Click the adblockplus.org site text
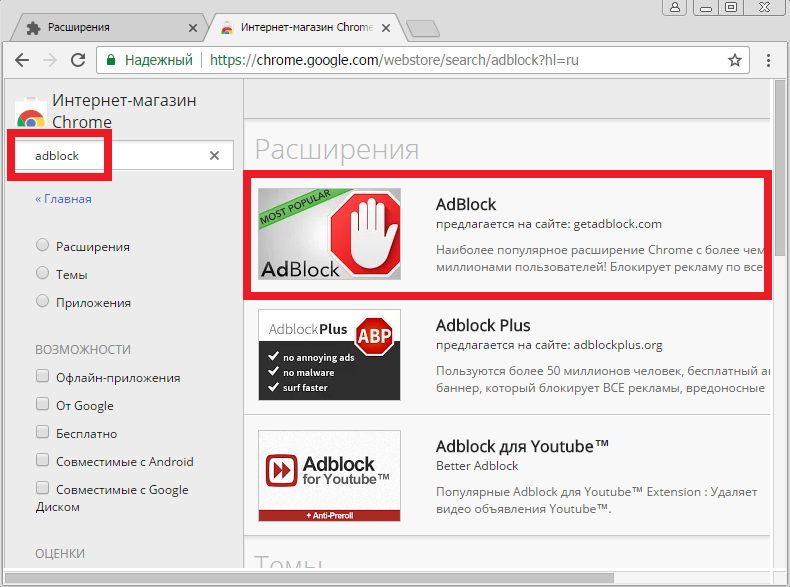790x587 pixels. point(618,345)
